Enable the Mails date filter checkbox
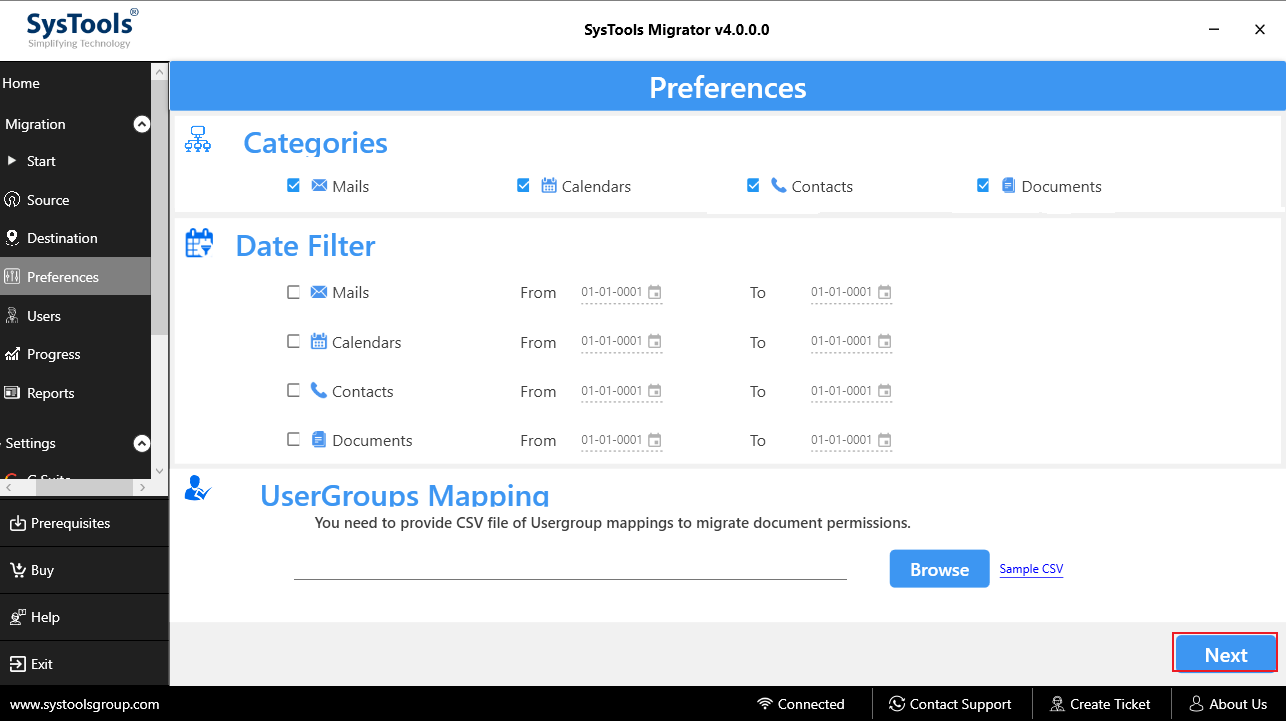 click(293, 292)
